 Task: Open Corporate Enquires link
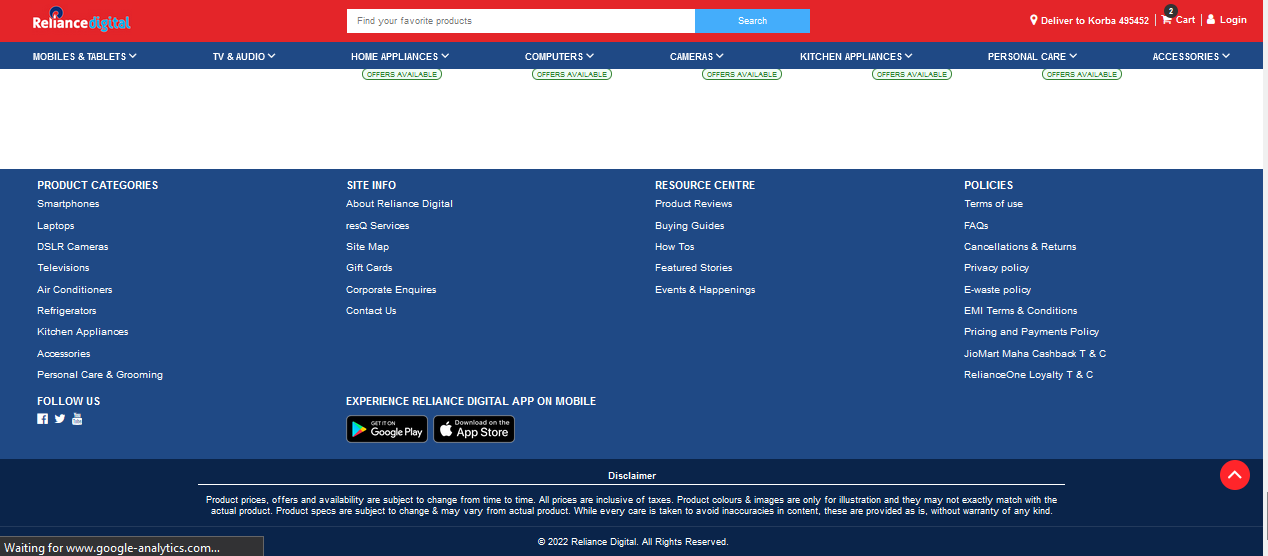click(391, 290)
